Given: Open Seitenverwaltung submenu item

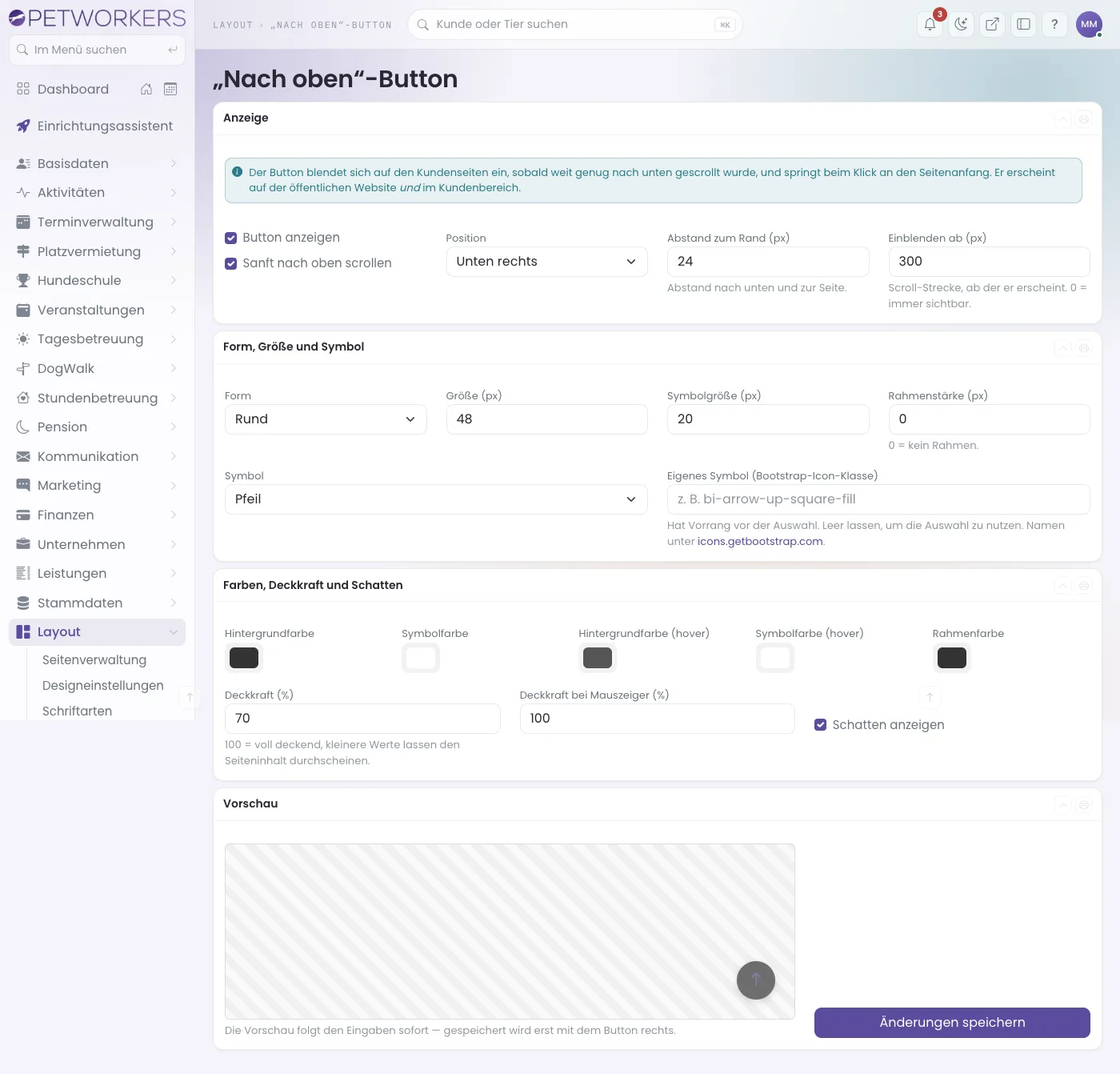Looking at the screenshot, I should tap(94, 660).
